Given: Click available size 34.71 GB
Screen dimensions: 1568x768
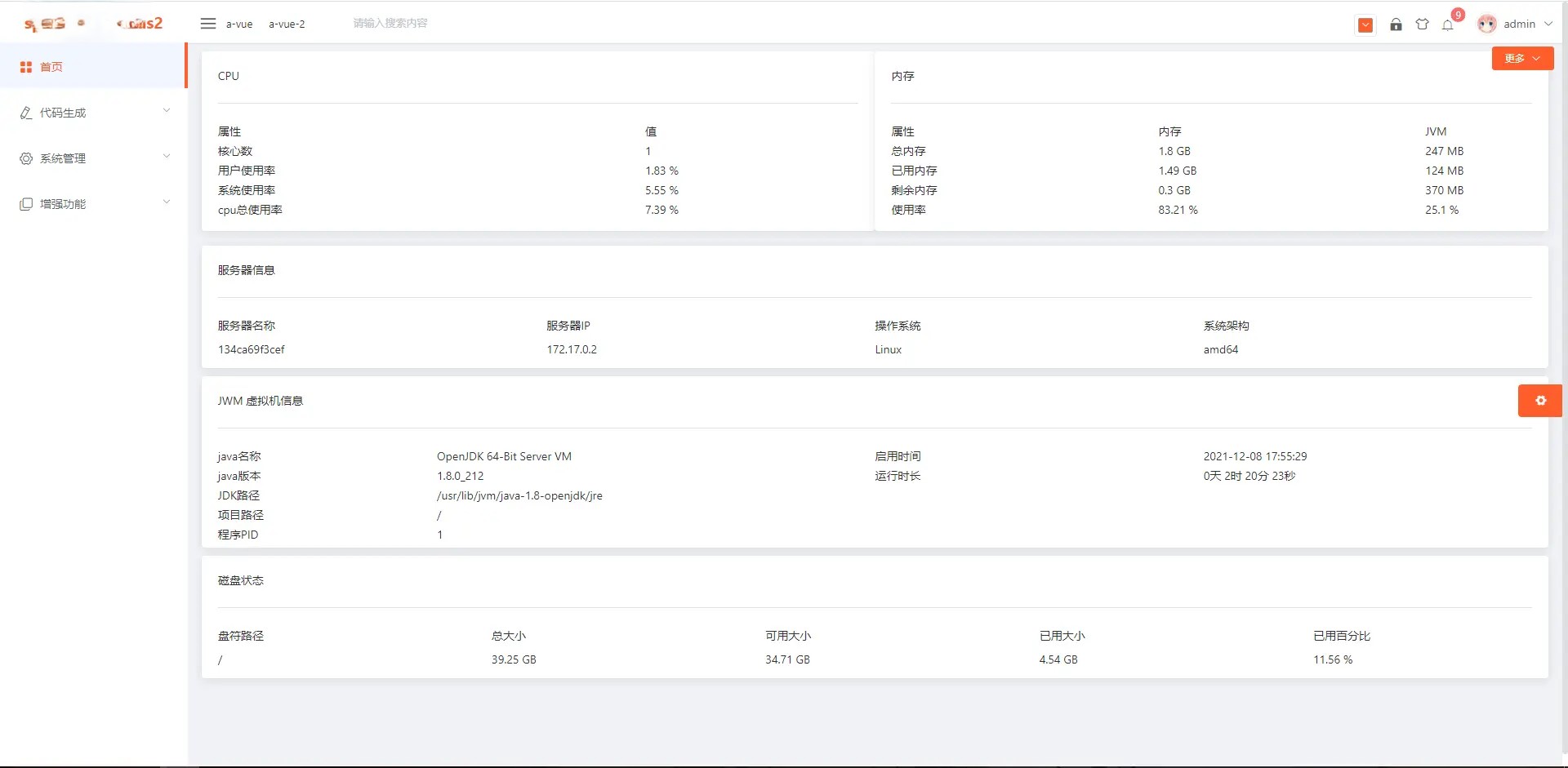Looking at the screenshot, I should tap(787, 659).
